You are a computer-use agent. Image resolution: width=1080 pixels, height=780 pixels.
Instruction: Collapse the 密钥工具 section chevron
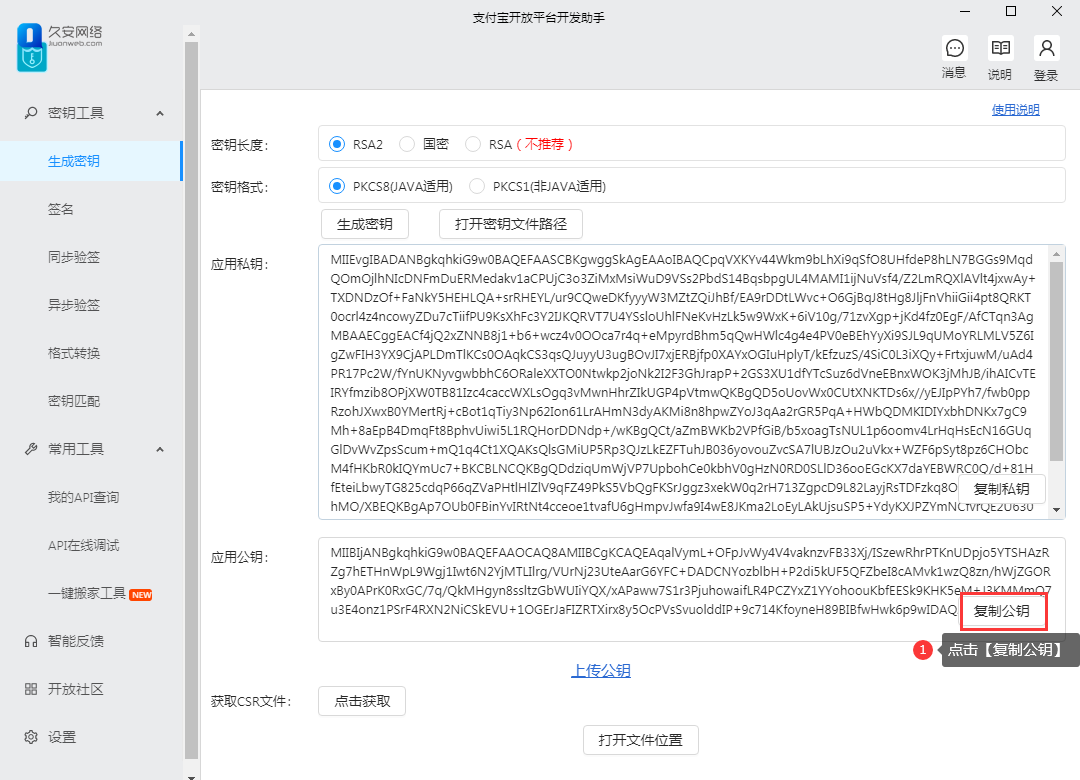[160, 113]
